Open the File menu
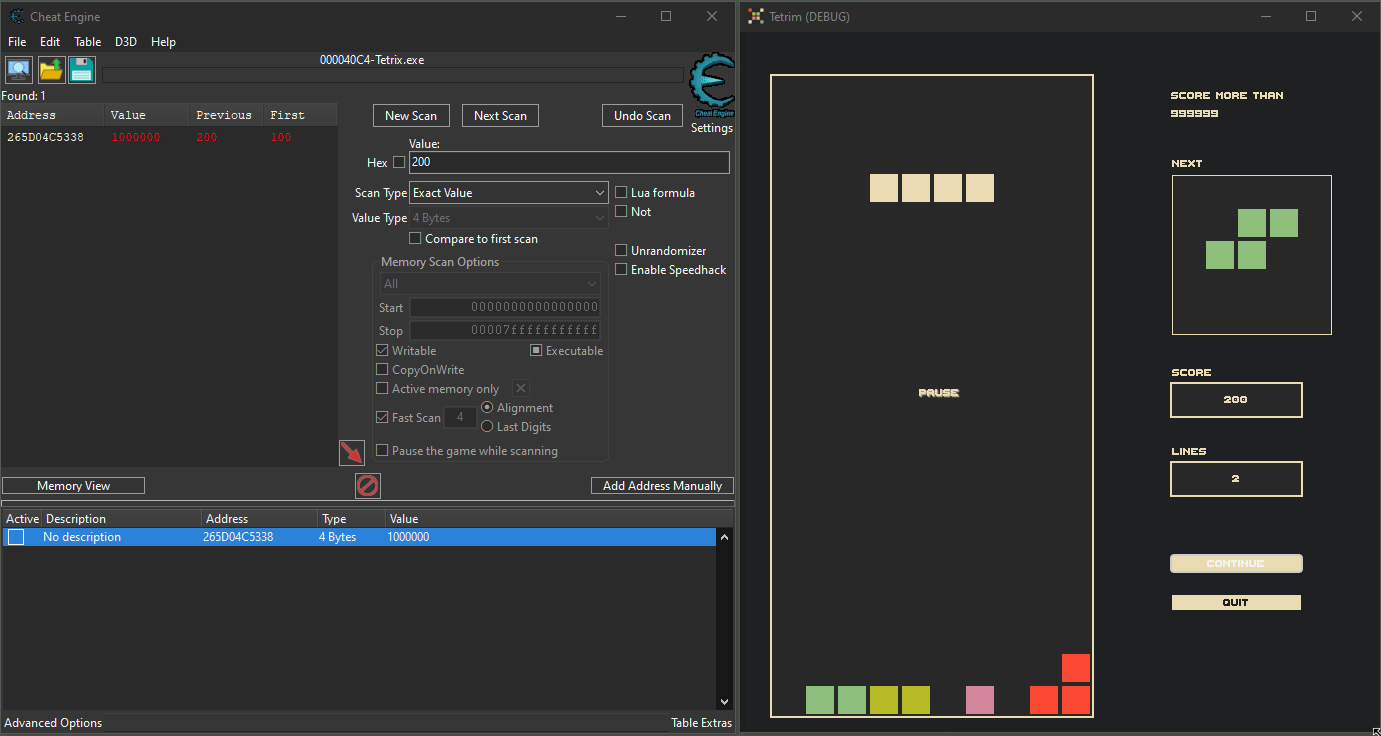The width and height of the screenshot is (1381, 736). click(17, 42)
